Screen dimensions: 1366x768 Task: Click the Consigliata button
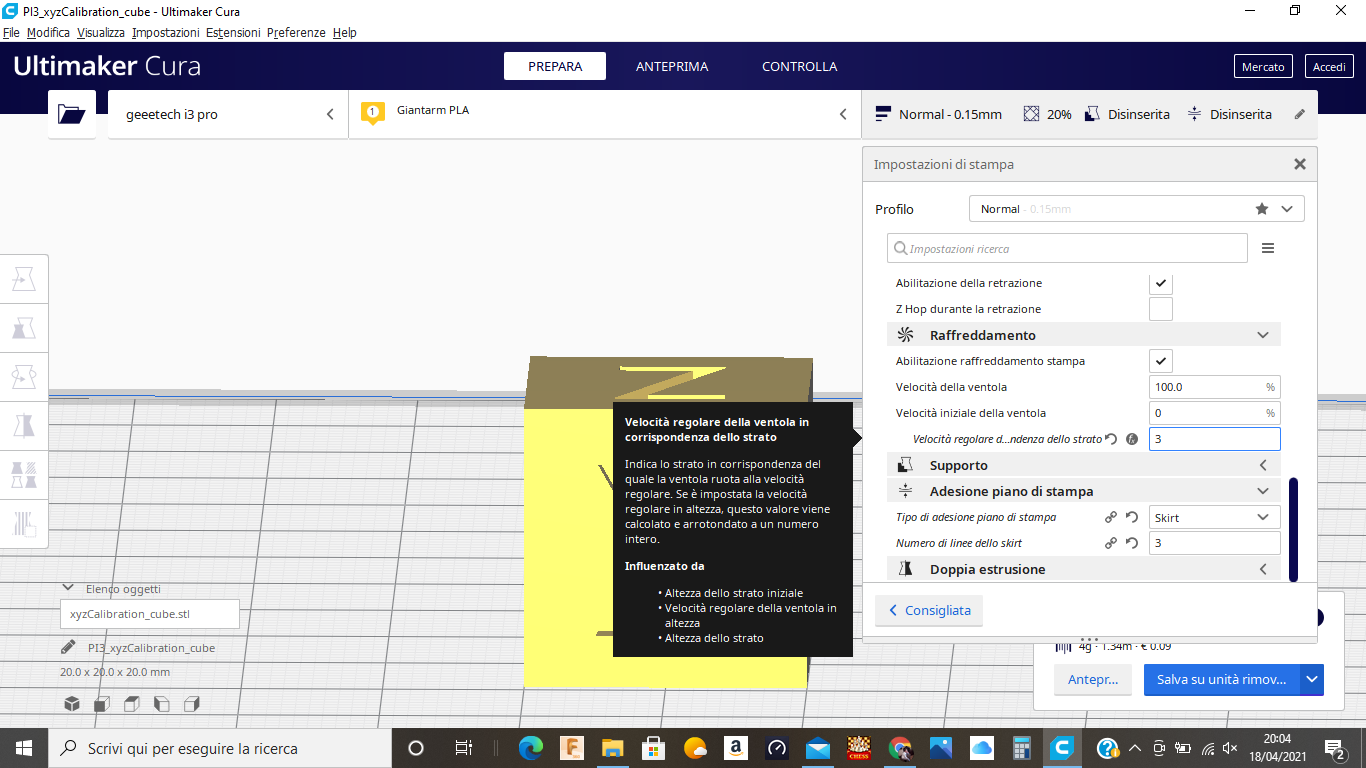(x=929, y=610)
